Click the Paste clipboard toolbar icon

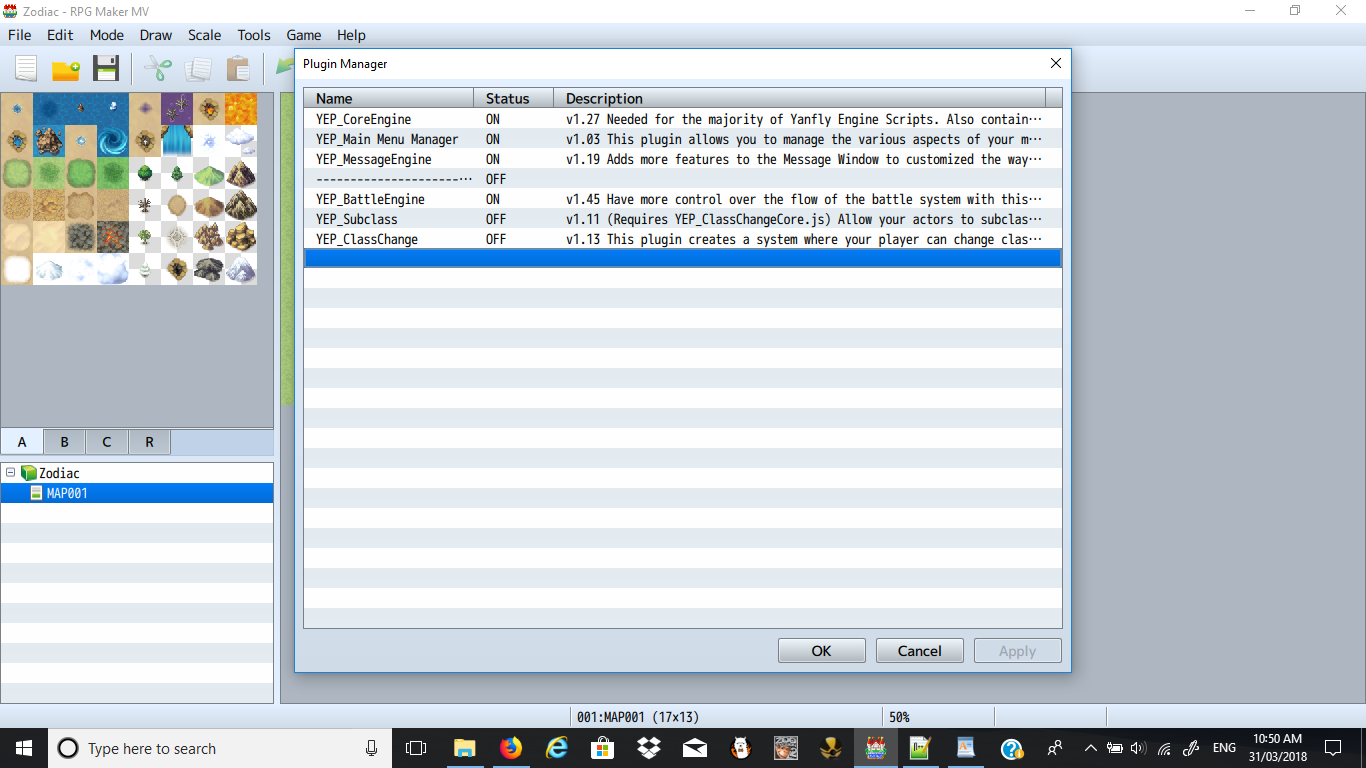pyautogui.click(x=238, y=69)
